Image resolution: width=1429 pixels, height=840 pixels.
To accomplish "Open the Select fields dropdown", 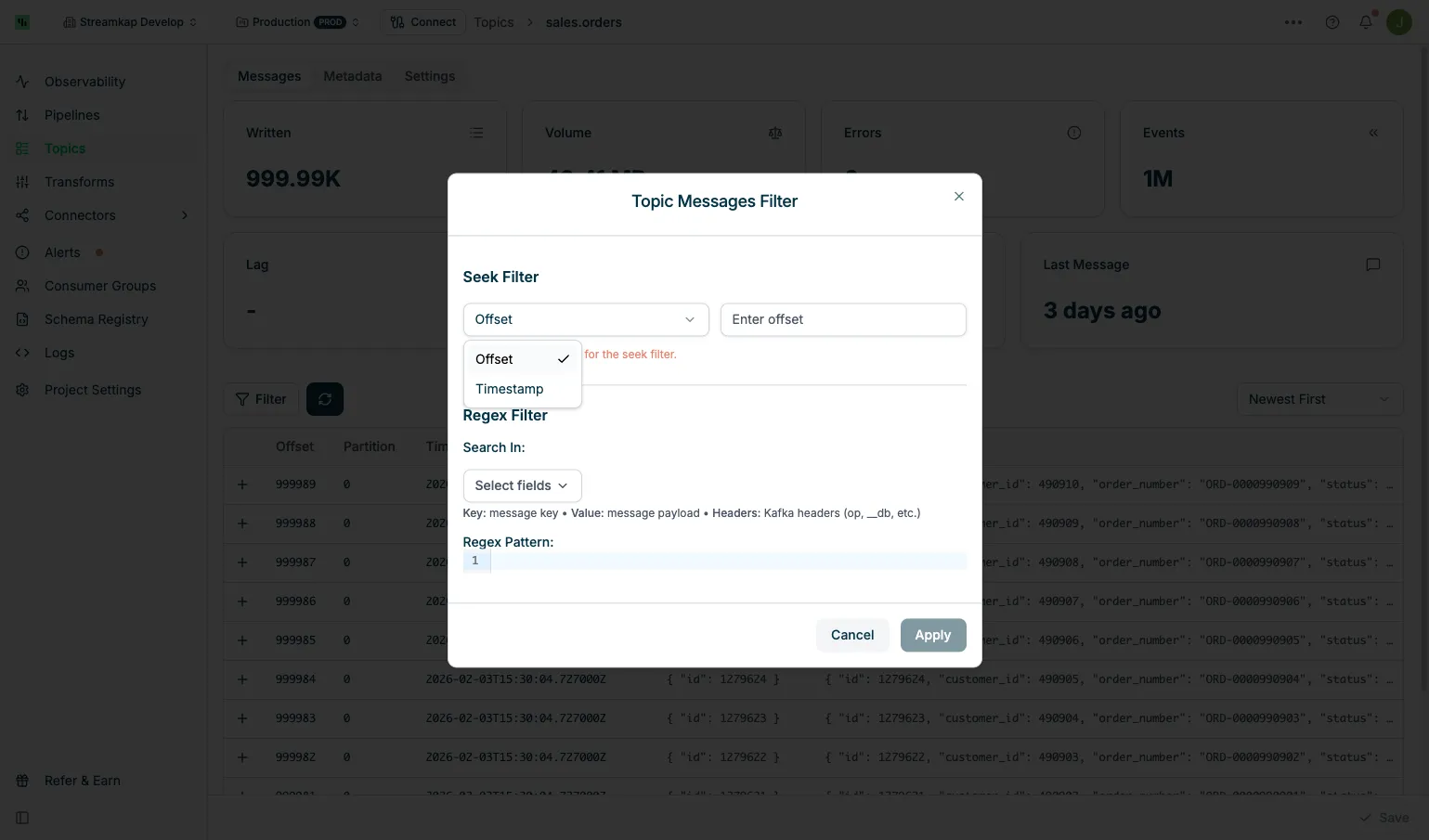I will coord(523,485).
